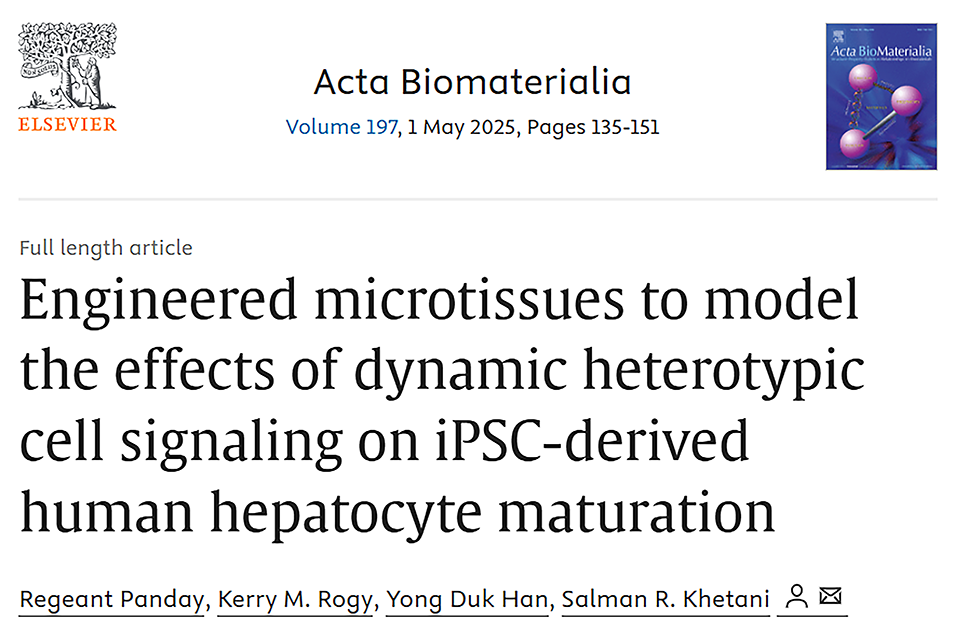Screen dimensions: 955x634
Task: Open author Regeant Panday's details
Action: [x=110, y=599]
